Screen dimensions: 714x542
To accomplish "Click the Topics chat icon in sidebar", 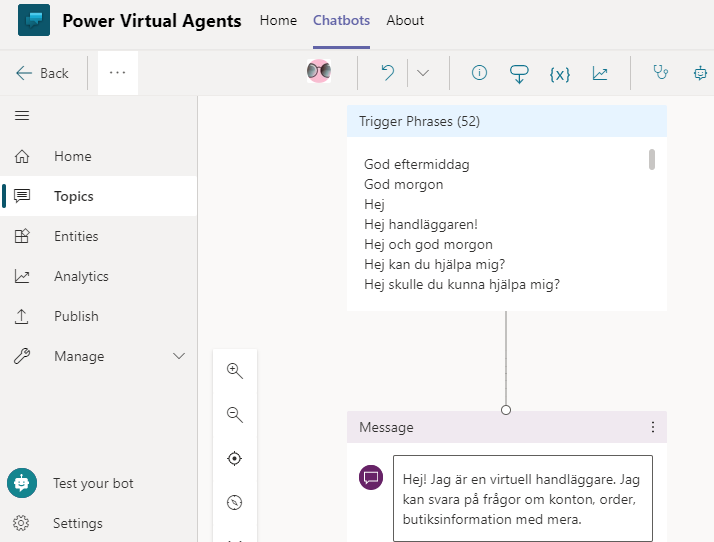I will click(22, 196).
